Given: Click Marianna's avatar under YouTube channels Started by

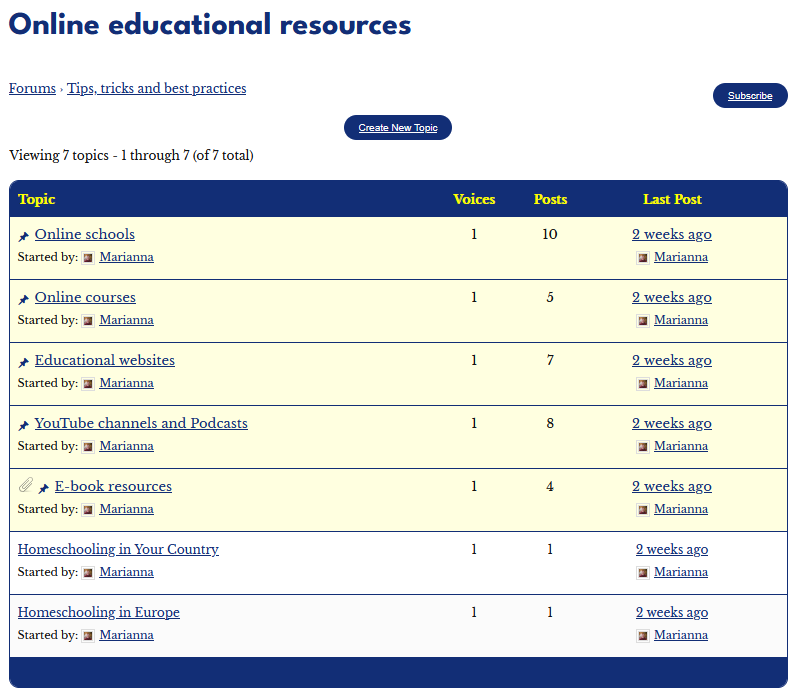Looking at the screenshot, I should click(88, 447).
